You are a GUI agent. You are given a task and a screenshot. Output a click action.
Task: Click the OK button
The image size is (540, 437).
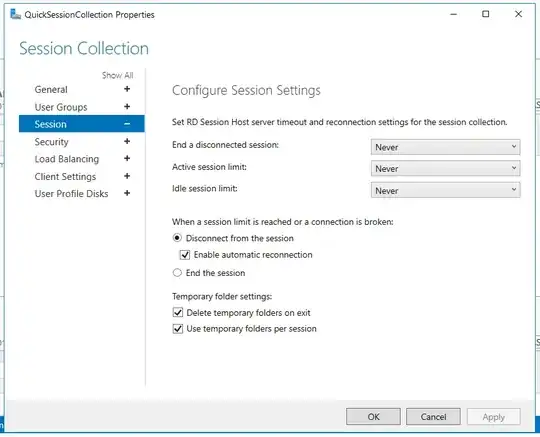click(x=373, y=417)
